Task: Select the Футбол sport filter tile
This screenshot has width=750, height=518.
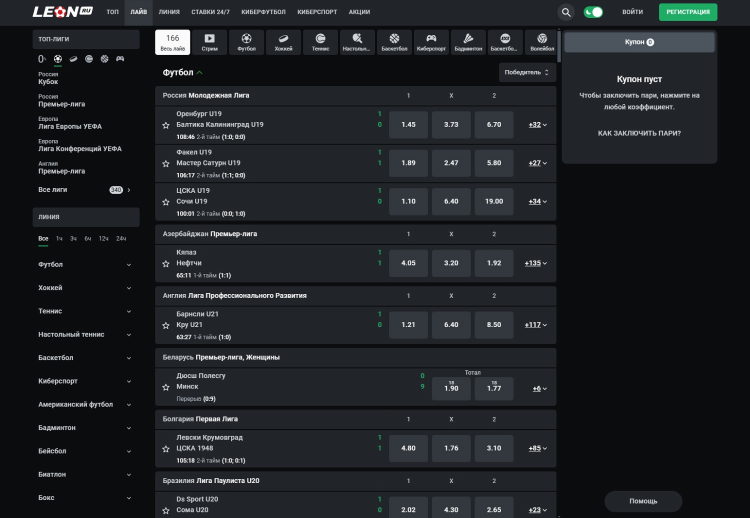Action: (246, 42)
